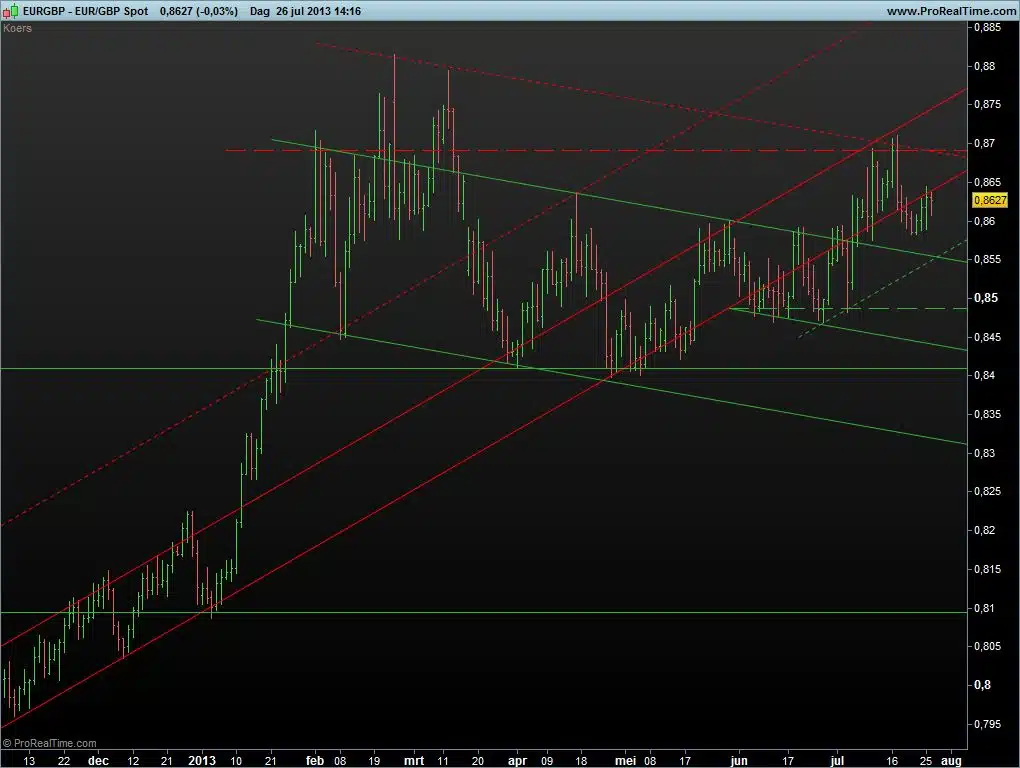
Task: Click the 0,81 price level on scale
Action: coord(986,608)
